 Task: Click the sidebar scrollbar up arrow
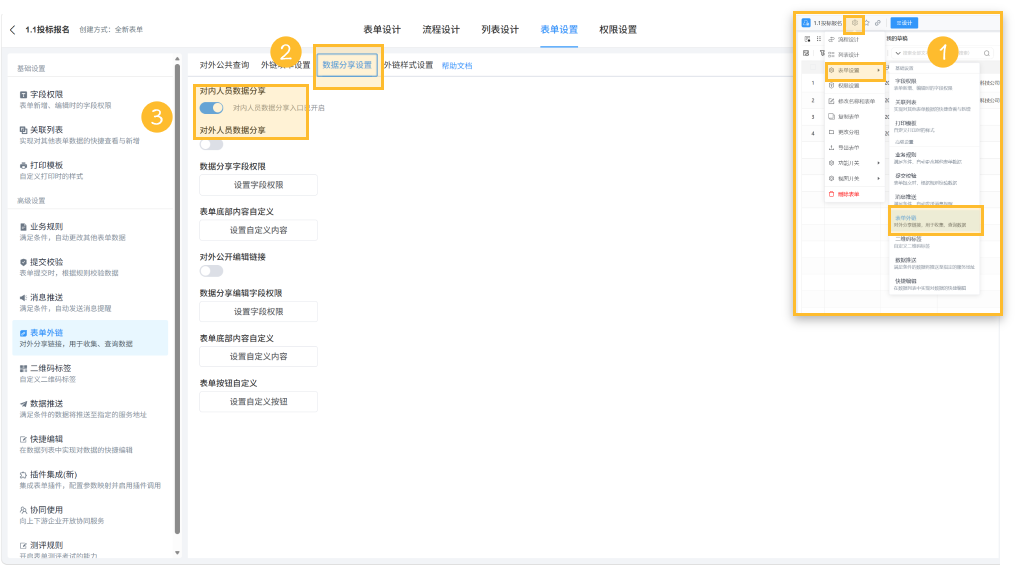tap(177, 59)
